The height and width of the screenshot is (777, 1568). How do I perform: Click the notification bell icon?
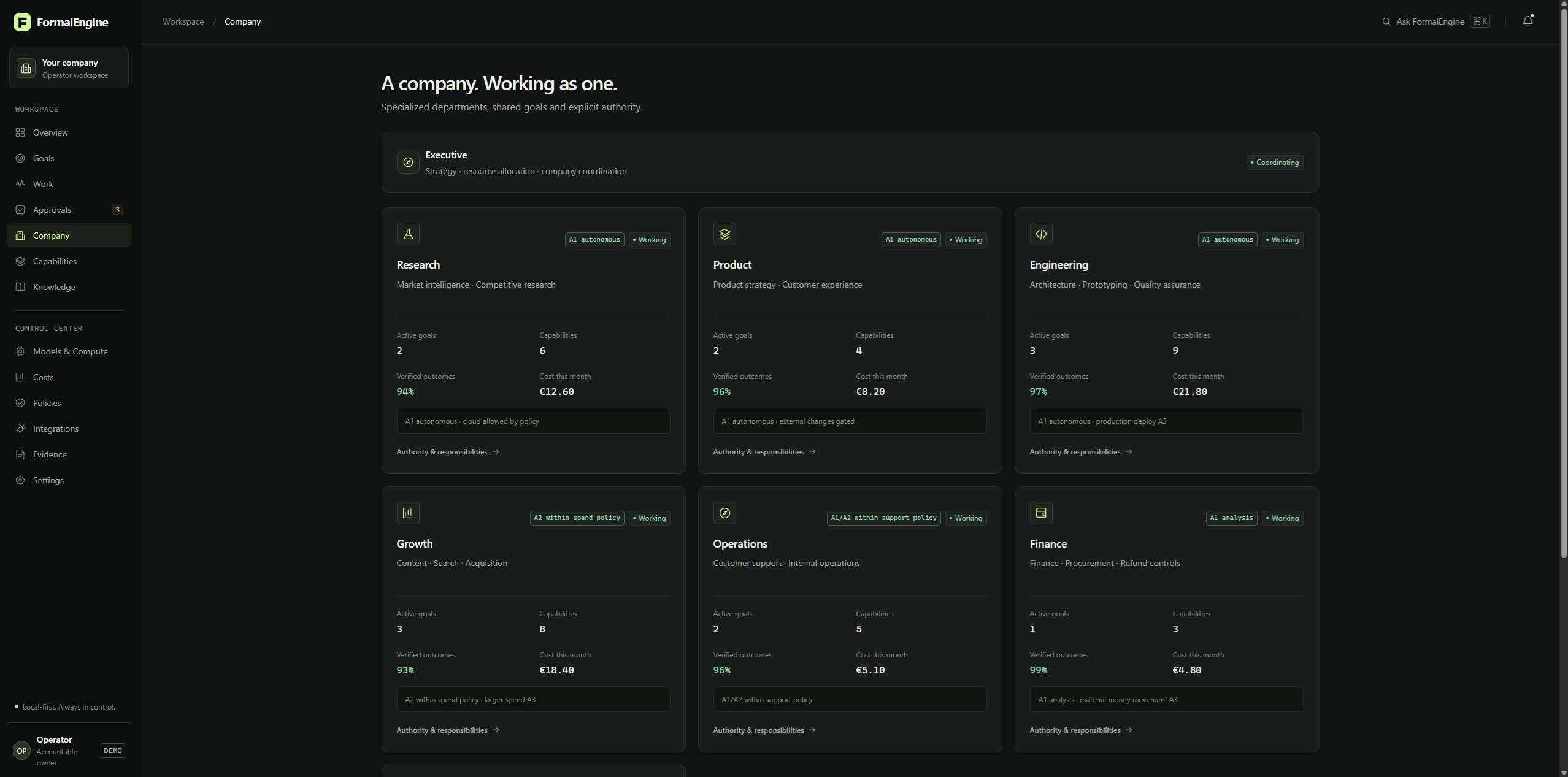click(x=1528, y=21)
